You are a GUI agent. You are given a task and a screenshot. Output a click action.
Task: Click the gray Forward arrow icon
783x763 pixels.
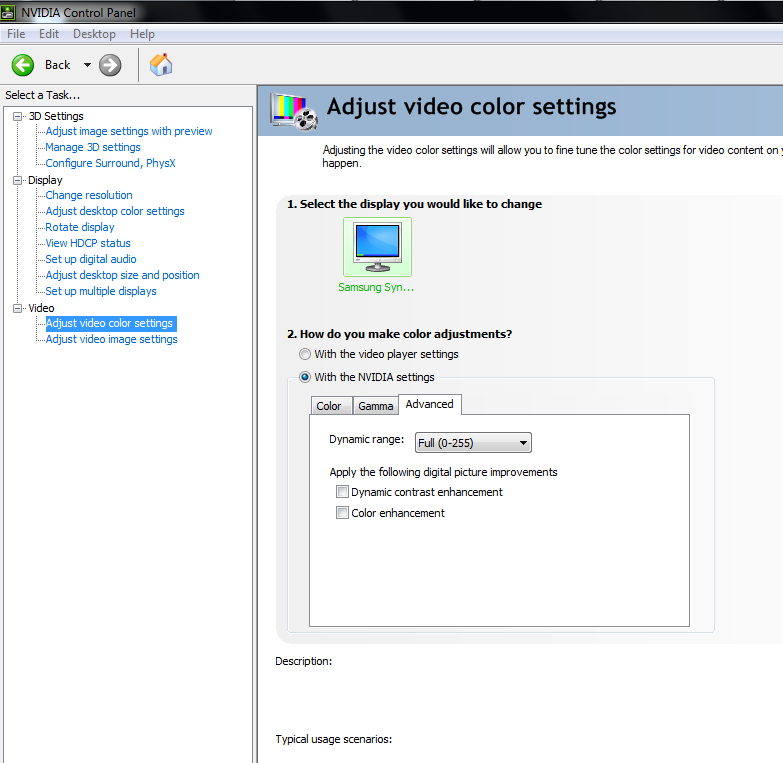point(110,65)
